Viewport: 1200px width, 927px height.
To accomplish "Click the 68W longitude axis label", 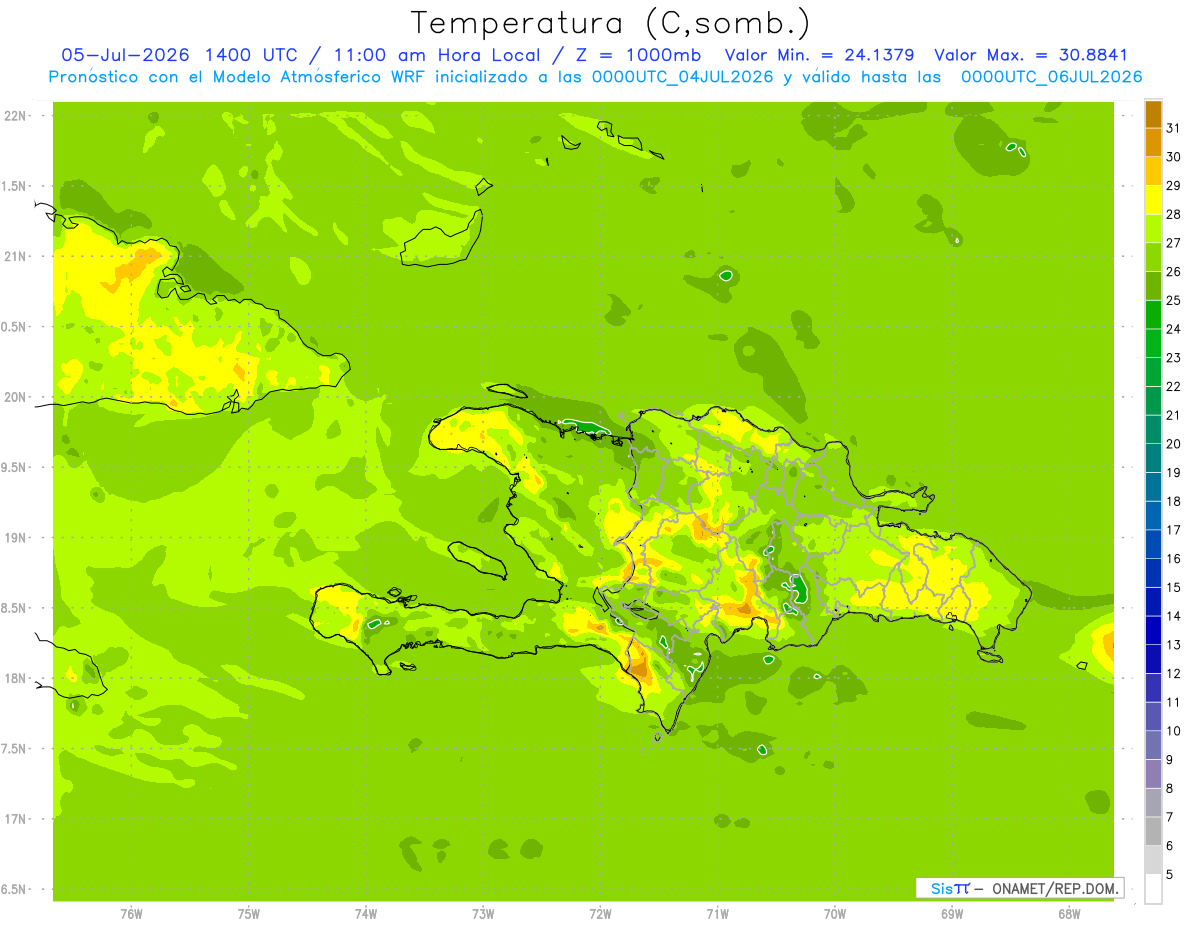I will click(x=1069, y=914).
